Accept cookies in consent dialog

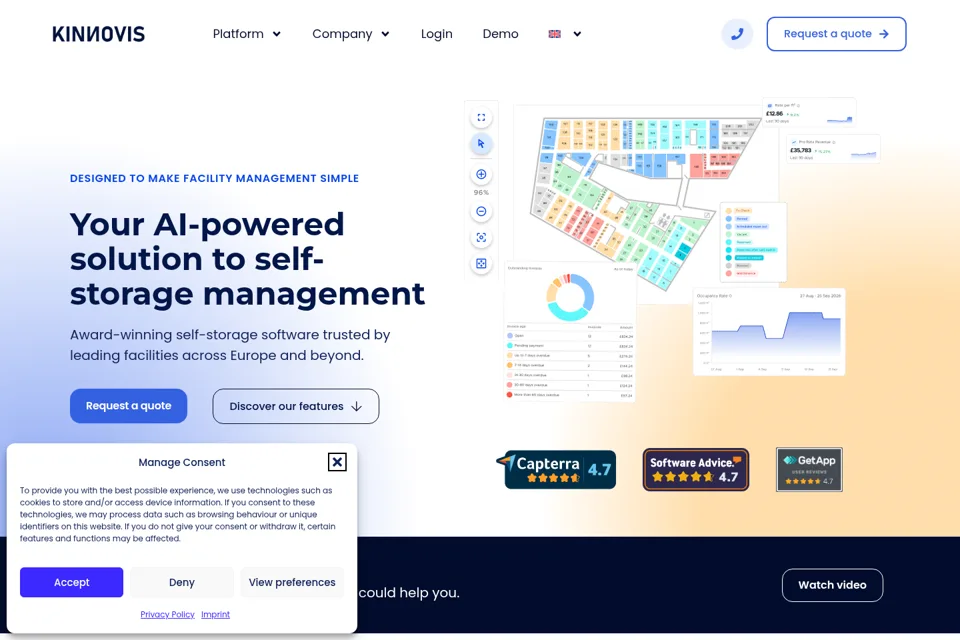click(72, 582)
